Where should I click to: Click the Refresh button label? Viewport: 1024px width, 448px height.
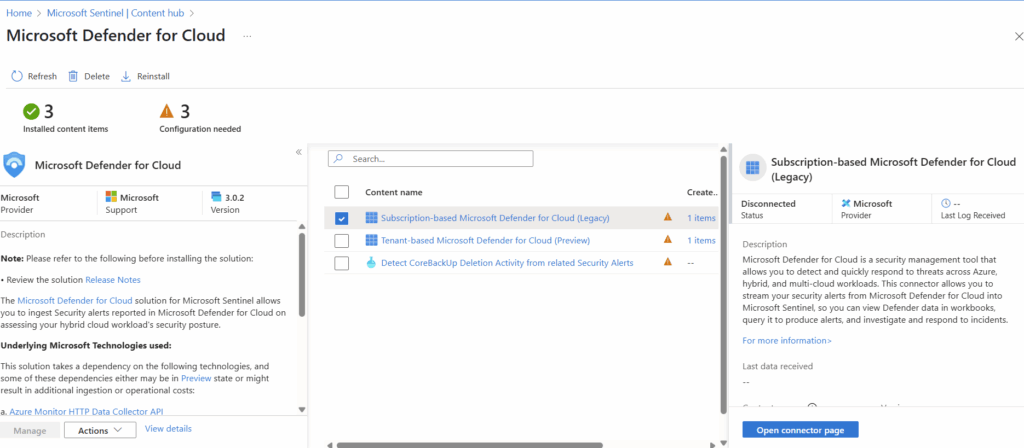[42, 76]
